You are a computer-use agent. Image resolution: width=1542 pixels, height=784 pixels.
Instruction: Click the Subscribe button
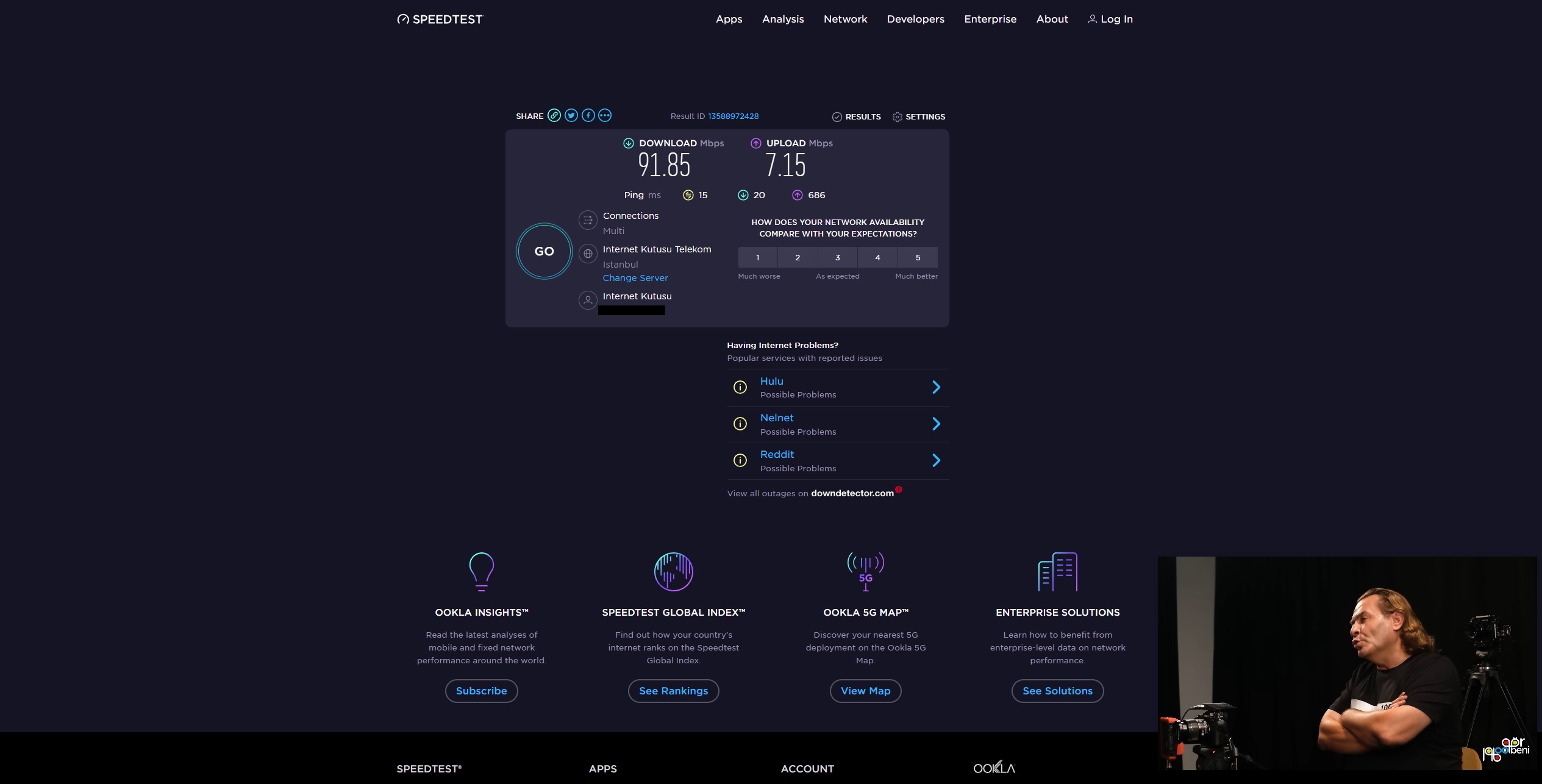(481, 691)
